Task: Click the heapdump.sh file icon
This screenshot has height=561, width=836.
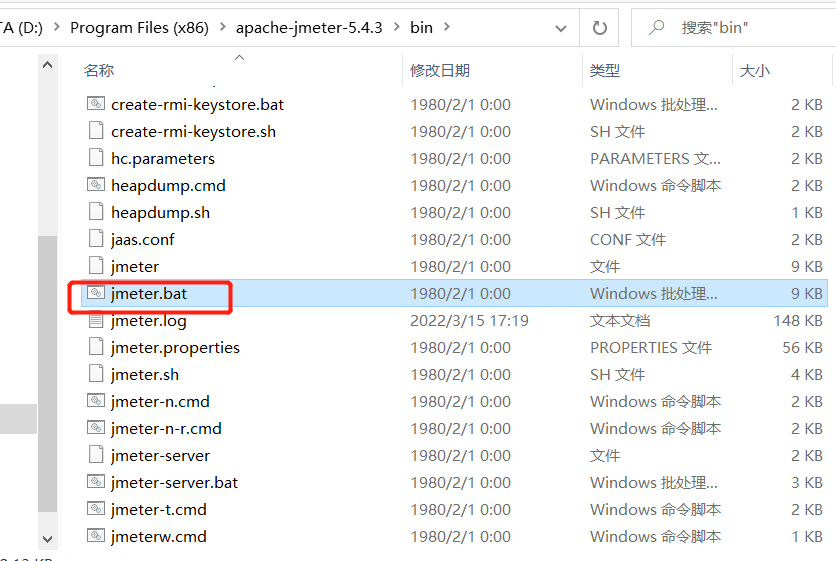Action: (x=96, y=211)
